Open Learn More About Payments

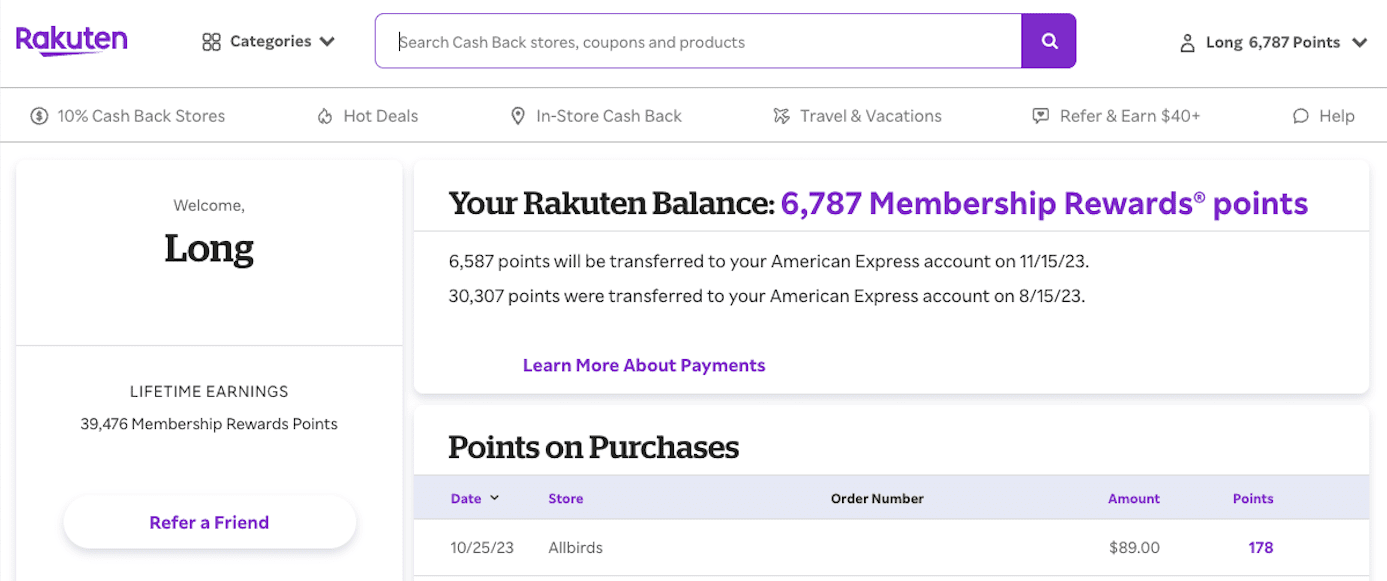[x=644, y=365]
